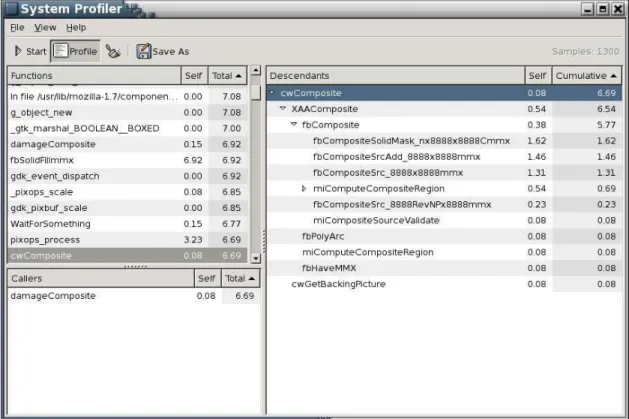Maximize the System Profiler window
This screenshot has height=419, width=629.
603,9
